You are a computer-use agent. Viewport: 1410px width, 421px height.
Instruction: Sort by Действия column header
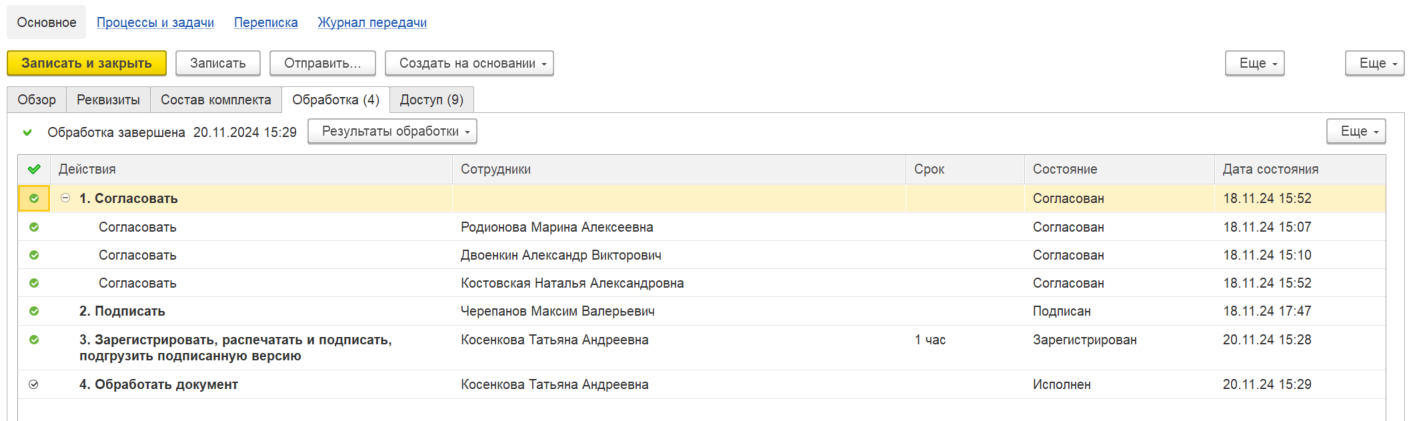(x=251, y=169)
